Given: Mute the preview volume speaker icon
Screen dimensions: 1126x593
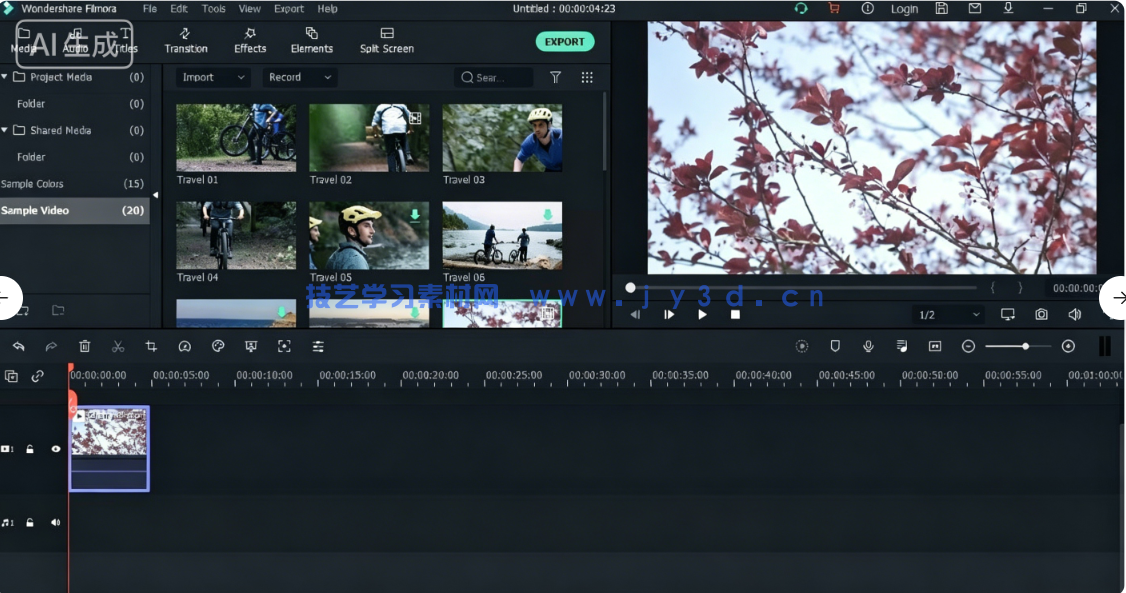Looking at the screenshot, I should (x=1074, y=314).
